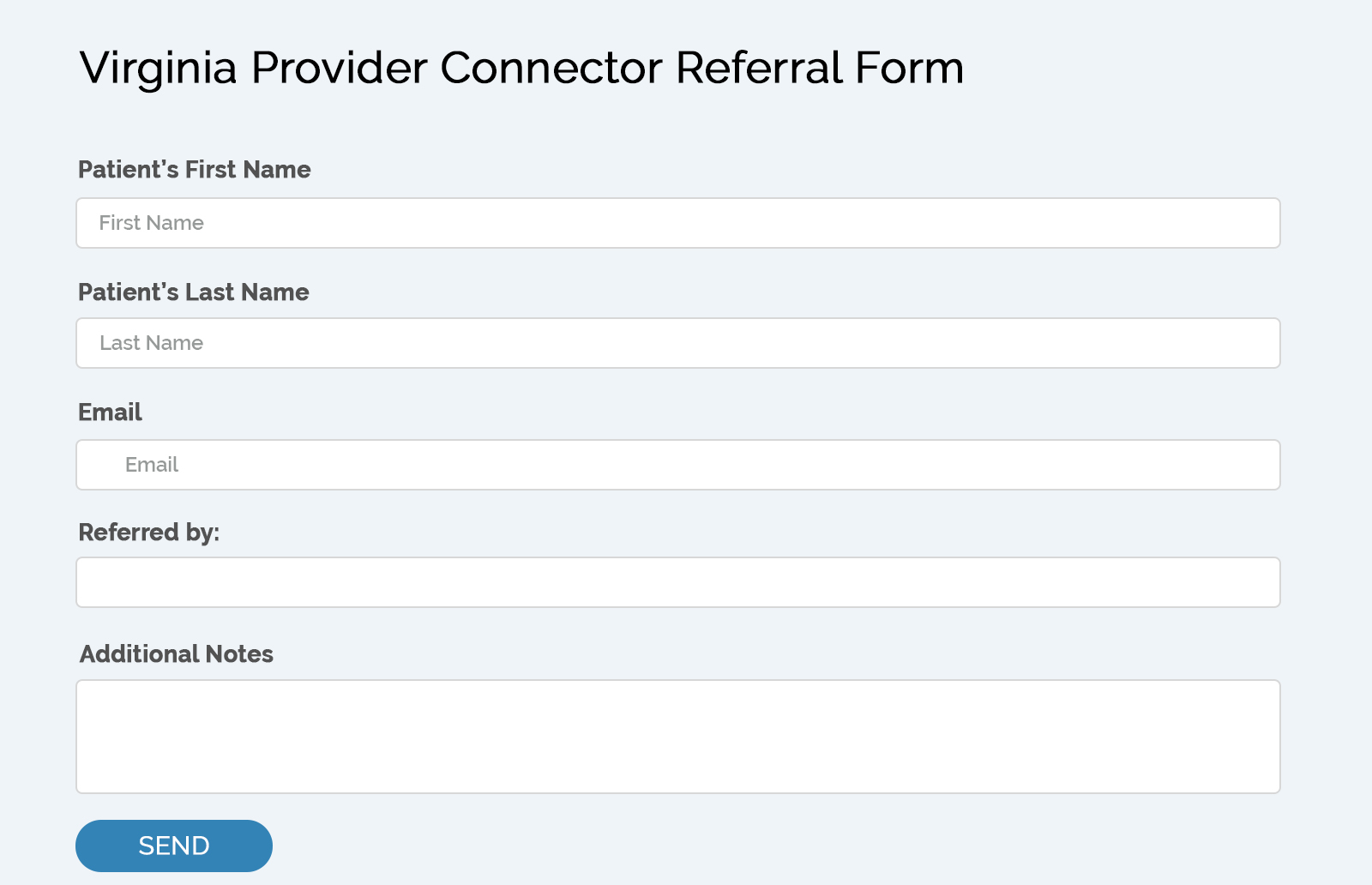Focus the Patient's Last Name text box

tap(677, 343)
